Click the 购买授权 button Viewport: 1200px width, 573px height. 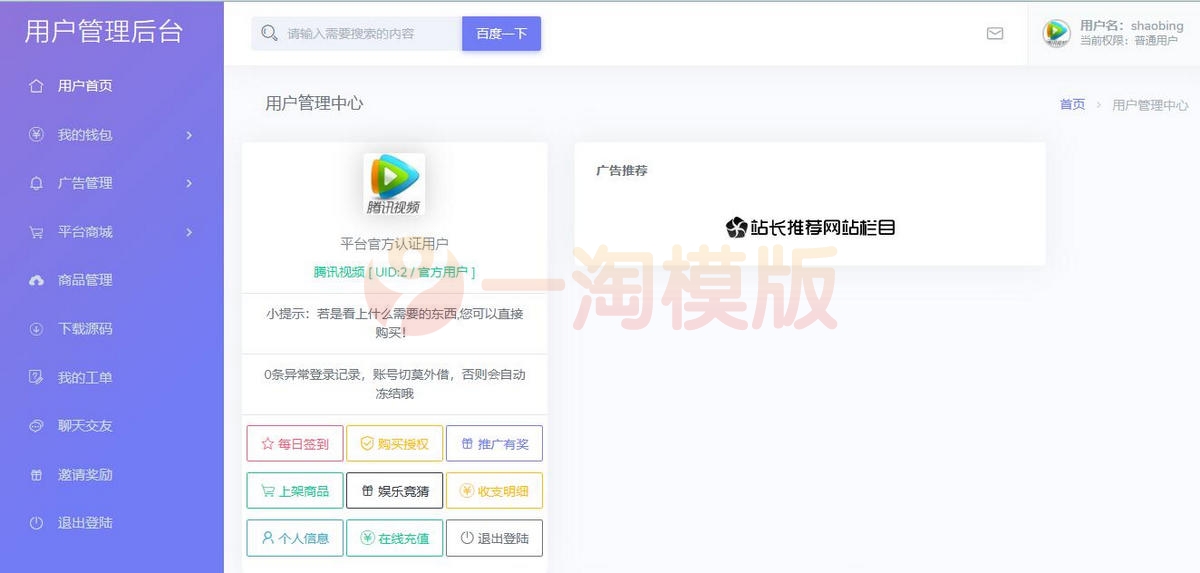[394, 443]
